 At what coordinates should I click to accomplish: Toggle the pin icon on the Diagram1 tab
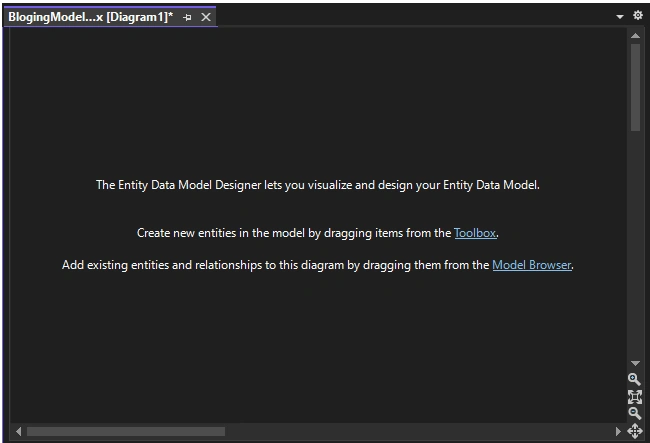click(187, 17)
